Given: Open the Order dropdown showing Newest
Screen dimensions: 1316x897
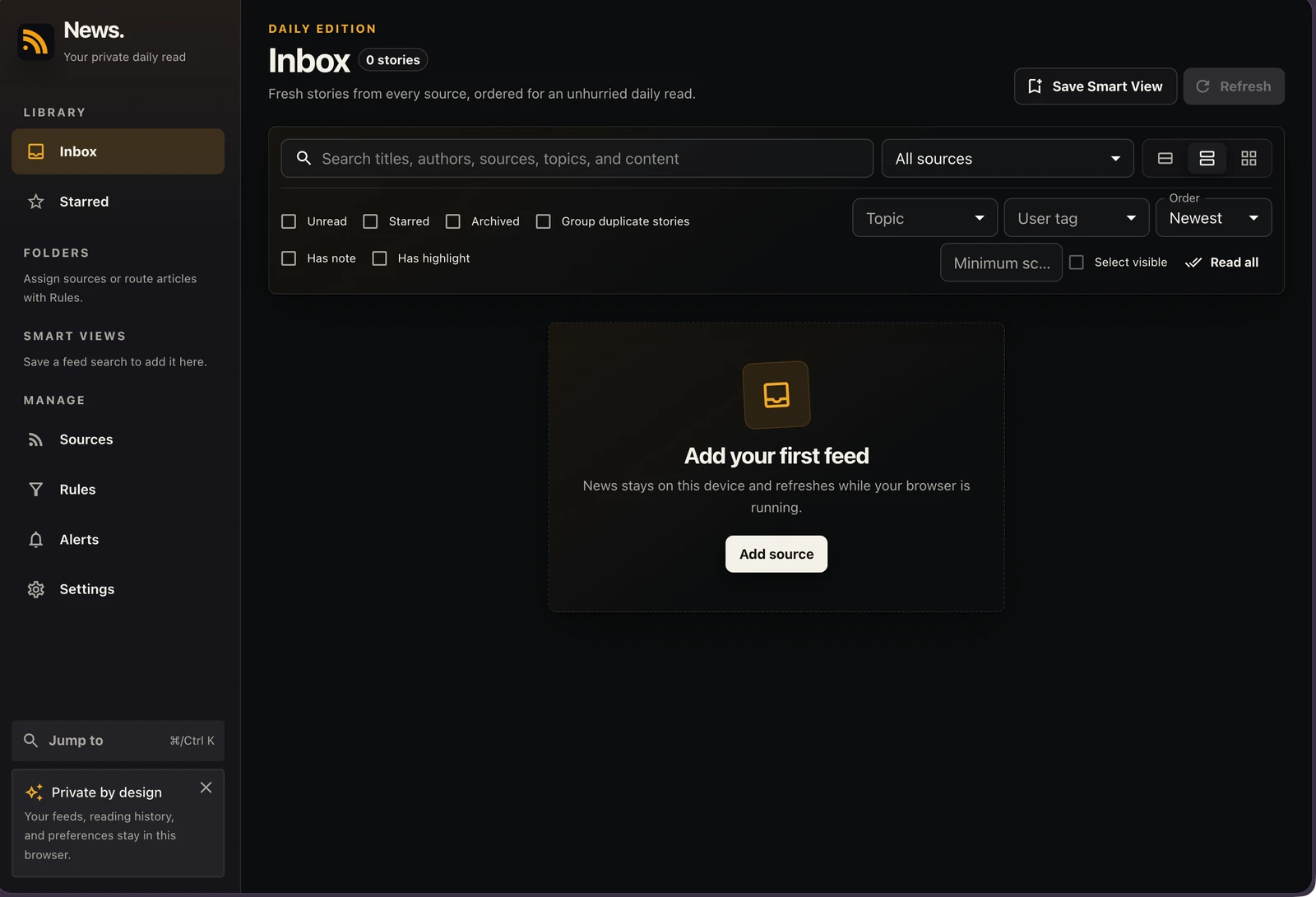Looking at the screenshot, I should pos(1213,218).
